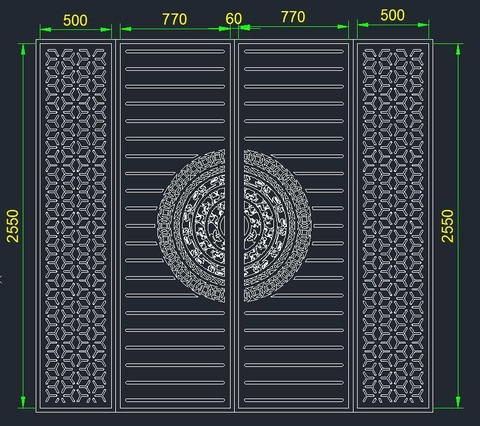Image resolution: width=480 pixels, height=426 pixels.
Task: Click the right geometric lattice panel
Action: pyautogui.click(x=393, y=226)
